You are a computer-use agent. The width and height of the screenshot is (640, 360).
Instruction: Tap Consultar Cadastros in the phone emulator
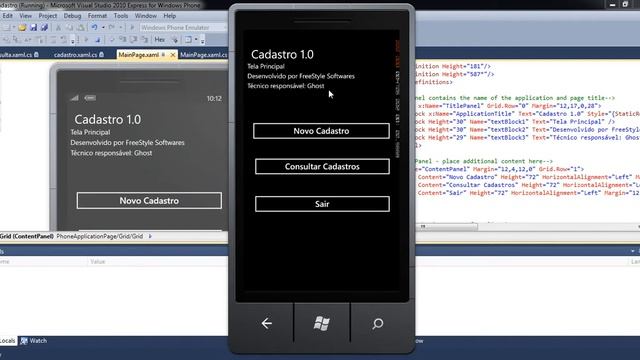coord(322,167)
